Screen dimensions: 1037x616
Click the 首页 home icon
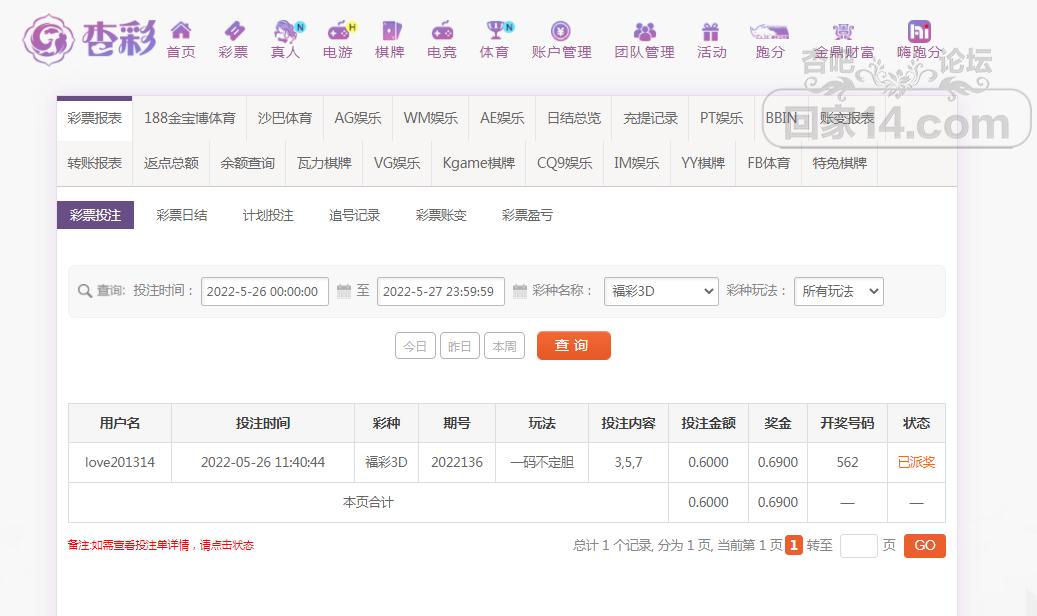(x=181, y=31)
